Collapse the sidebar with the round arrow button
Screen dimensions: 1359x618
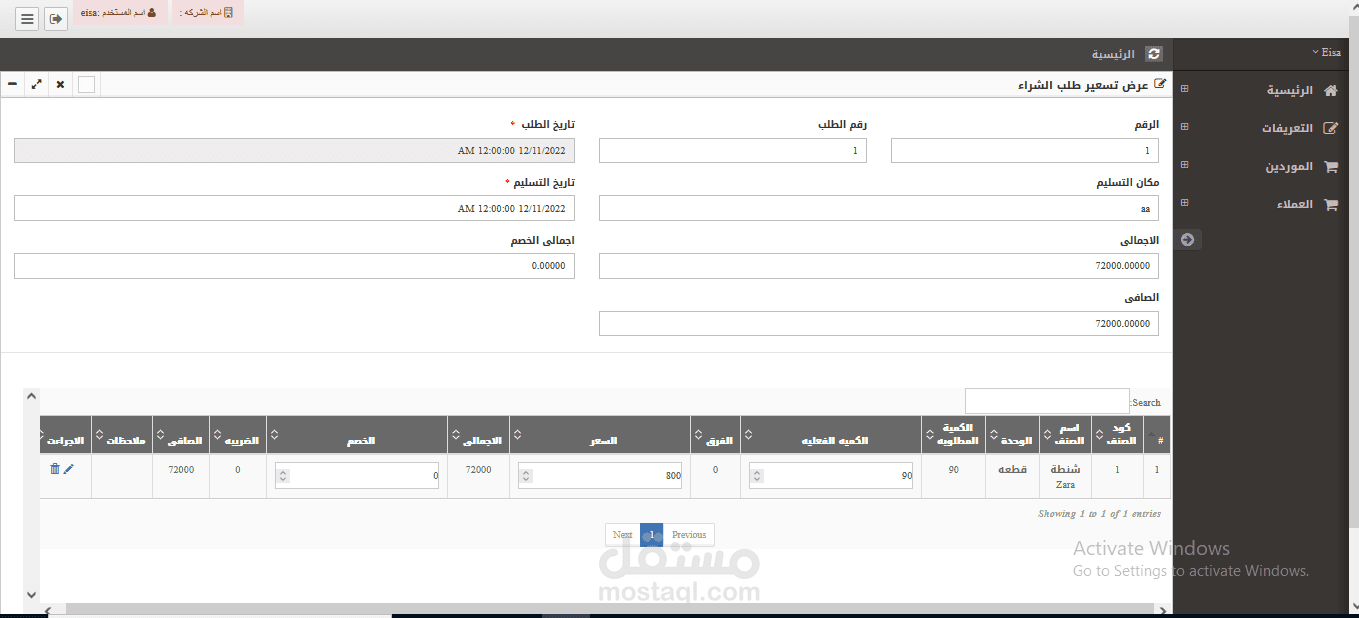click(1187, 240)
